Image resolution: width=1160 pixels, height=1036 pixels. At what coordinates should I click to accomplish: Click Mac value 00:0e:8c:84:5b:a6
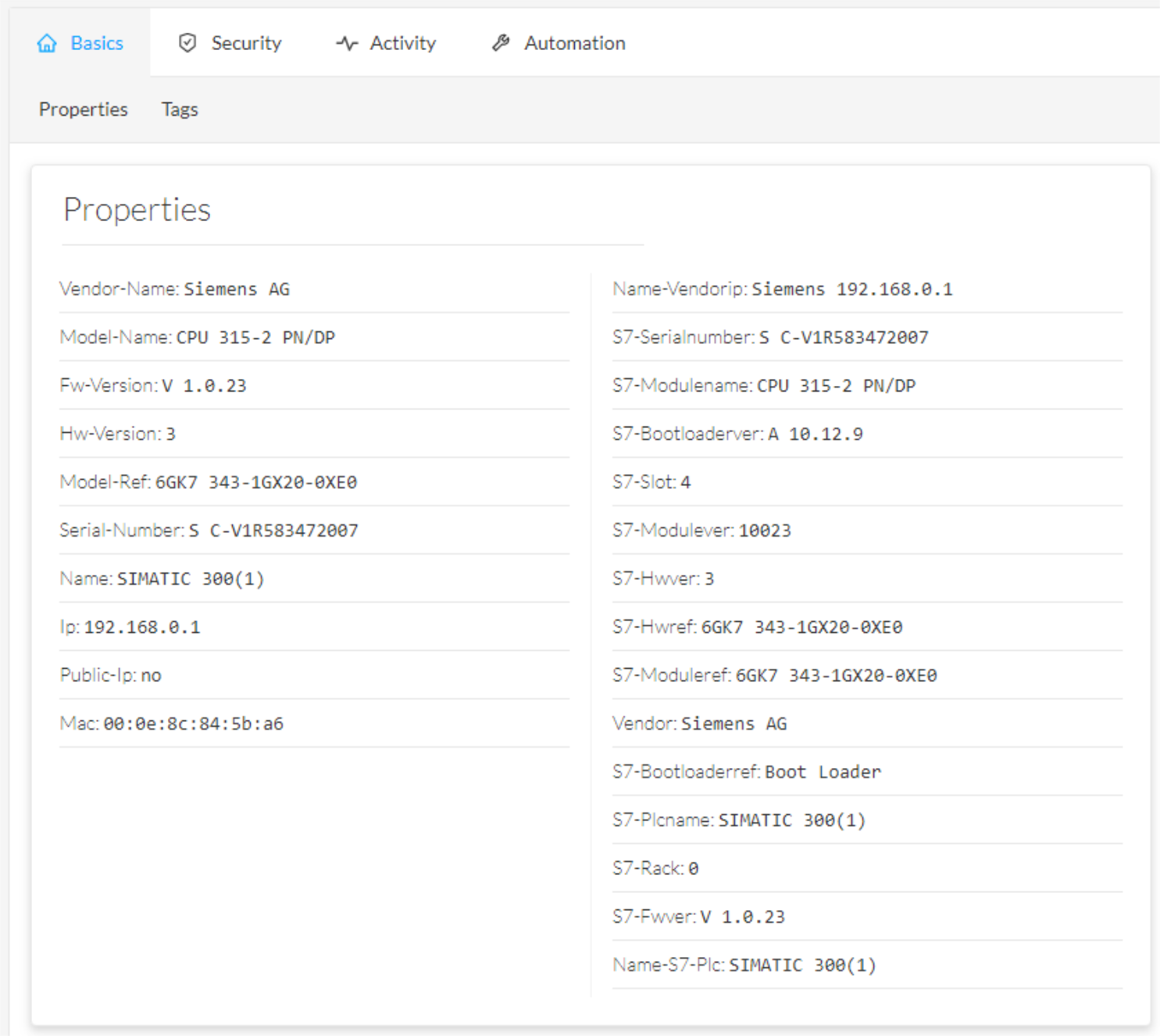(x=194, y=724)
